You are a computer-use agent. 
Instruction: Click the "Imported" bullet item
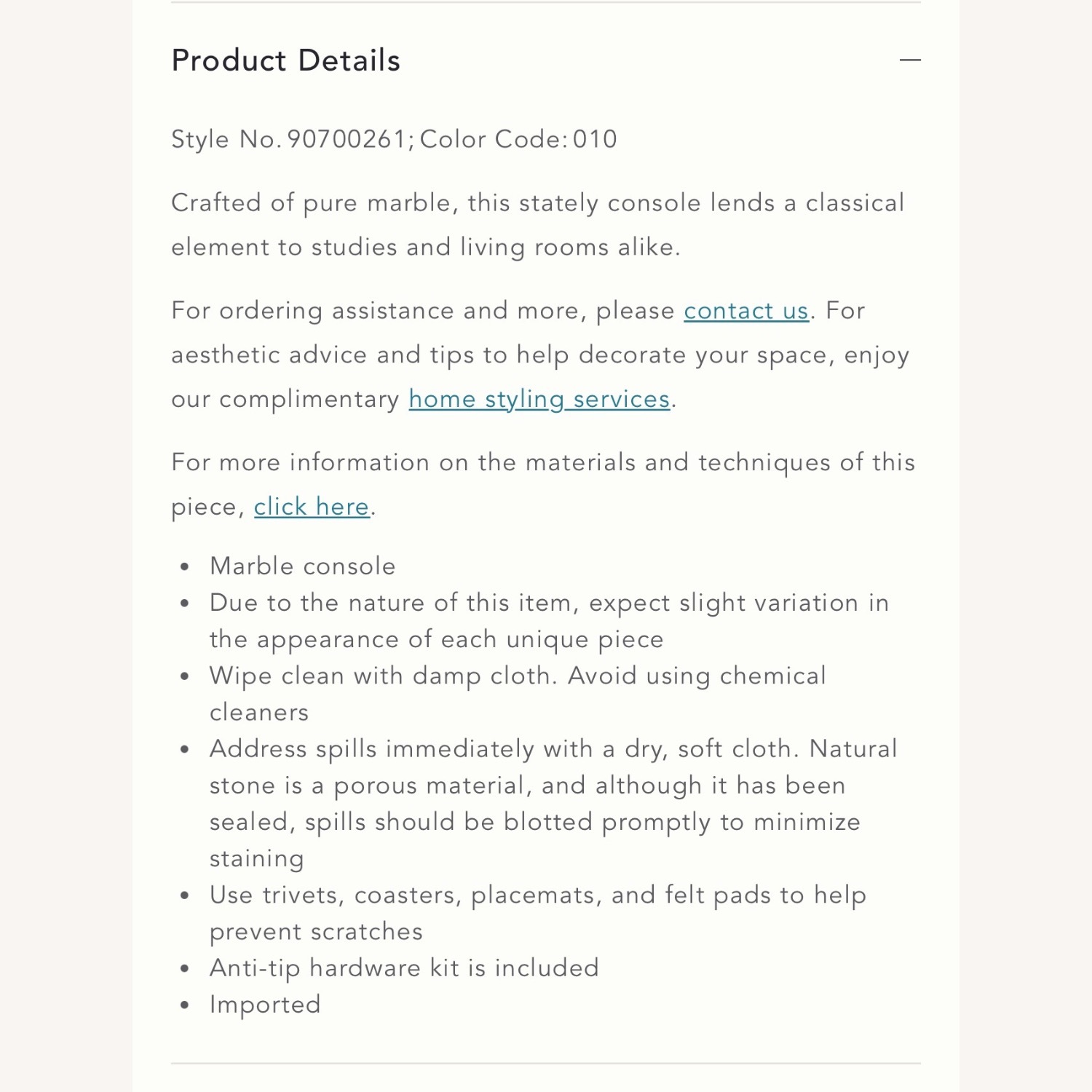[x=265, y=1005]
